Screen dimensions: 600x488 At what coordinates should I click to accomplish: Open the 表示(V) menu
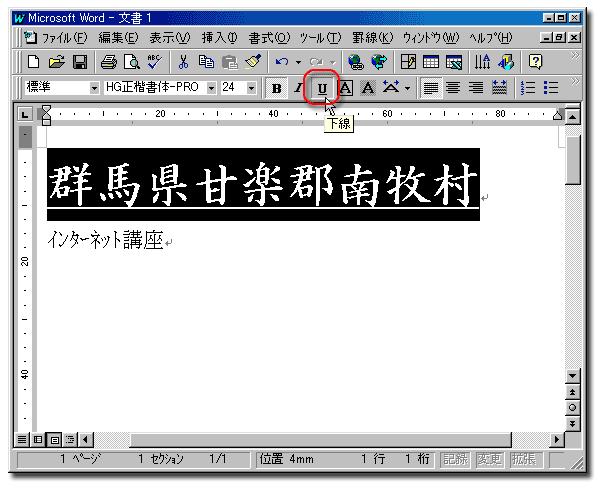(x=170, y=38)
